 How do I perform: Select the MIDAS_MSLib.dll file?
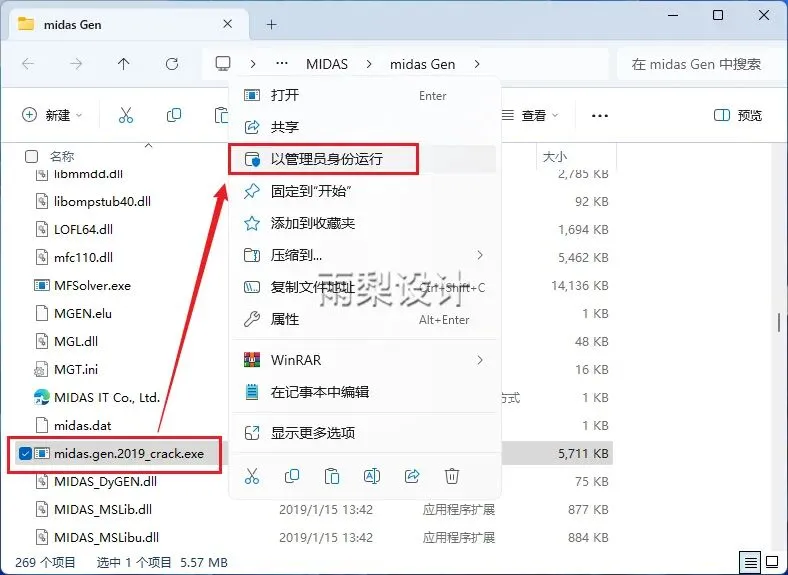pos(103,510)
